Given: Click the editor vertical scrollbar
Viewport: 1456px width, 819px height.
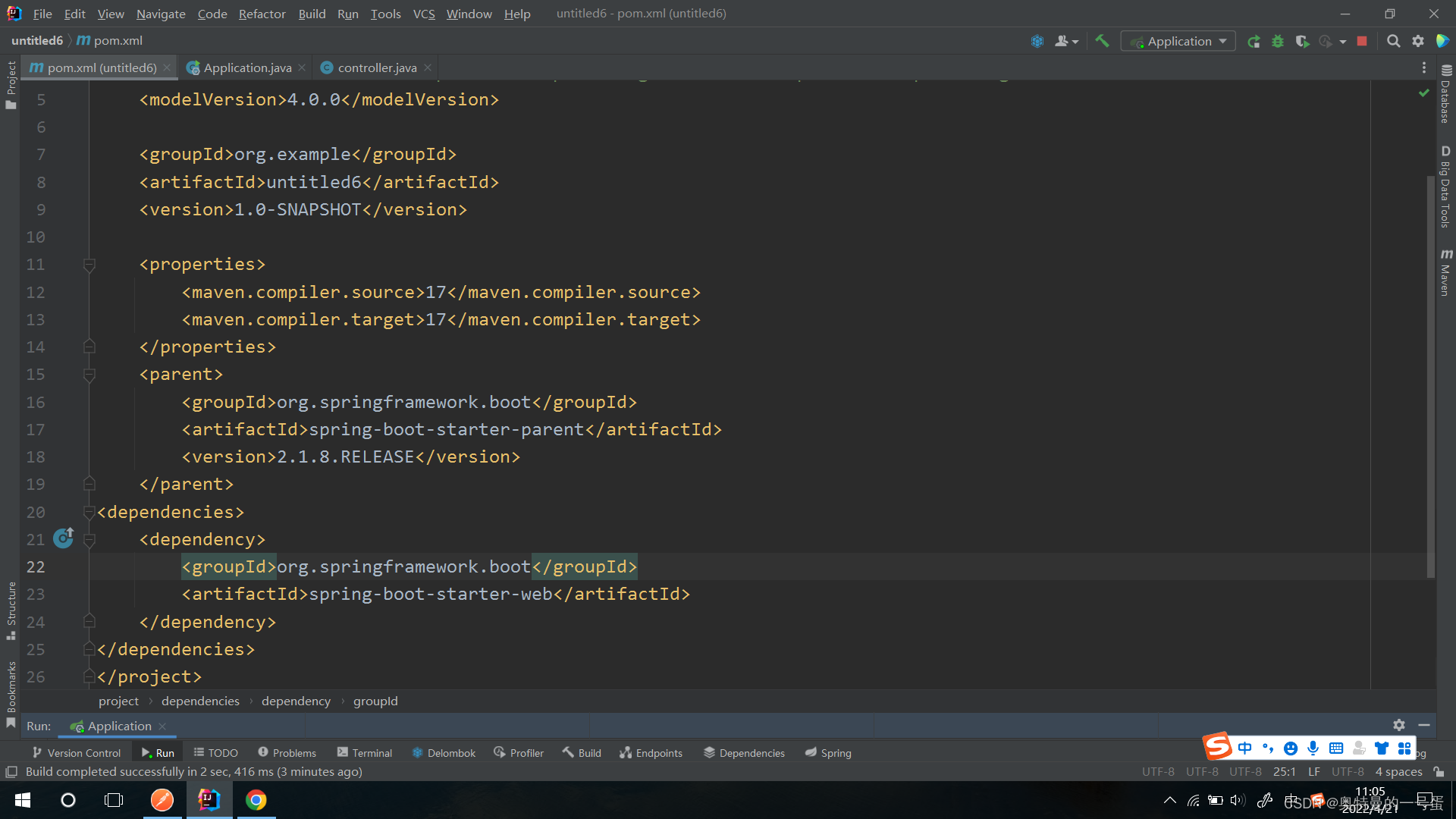Looking at the screenshot, I should pos(1430,375).
